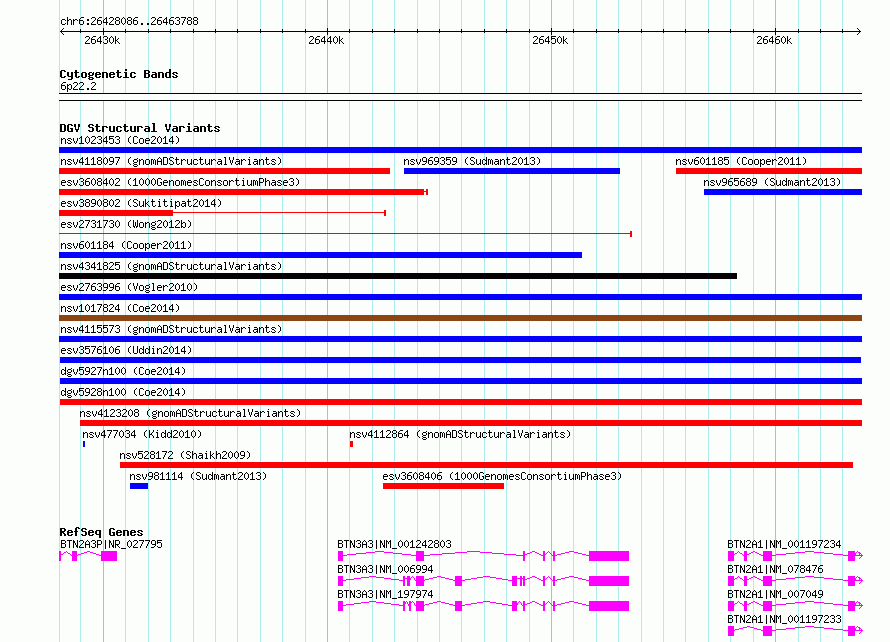Click the 6p22.2 band label
The width and height of the screenshot is (890, 642).
[x=78, y=86]
